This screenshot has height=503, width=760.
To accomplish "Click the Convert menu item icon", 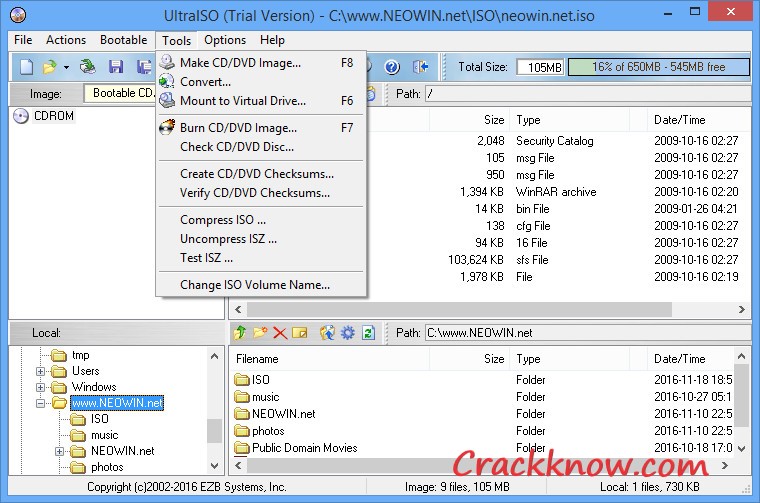I will 167,81.
